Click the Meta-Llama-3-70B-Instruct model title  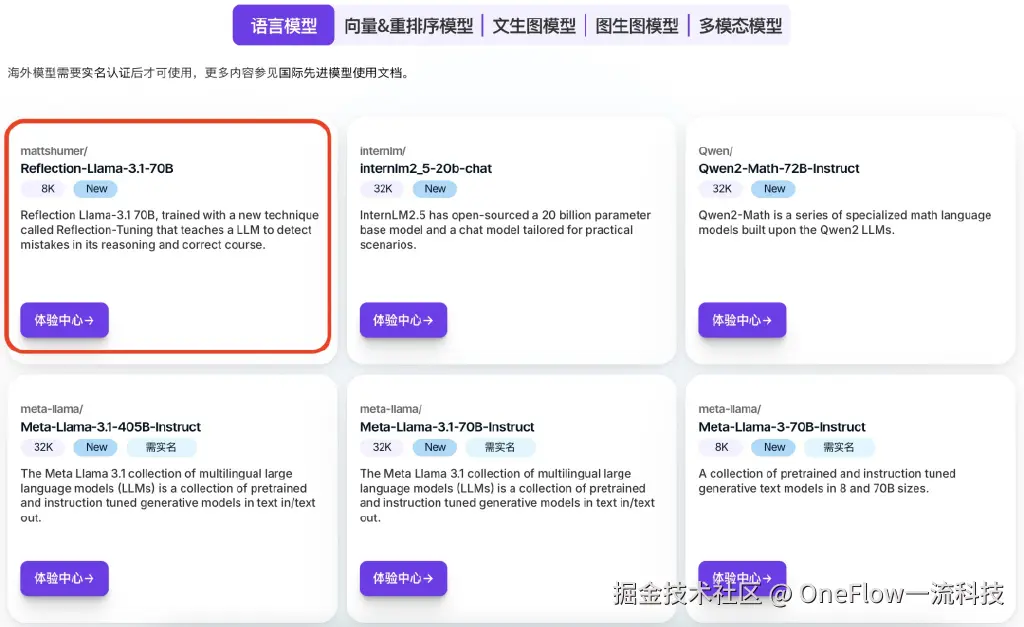point(782,427)
